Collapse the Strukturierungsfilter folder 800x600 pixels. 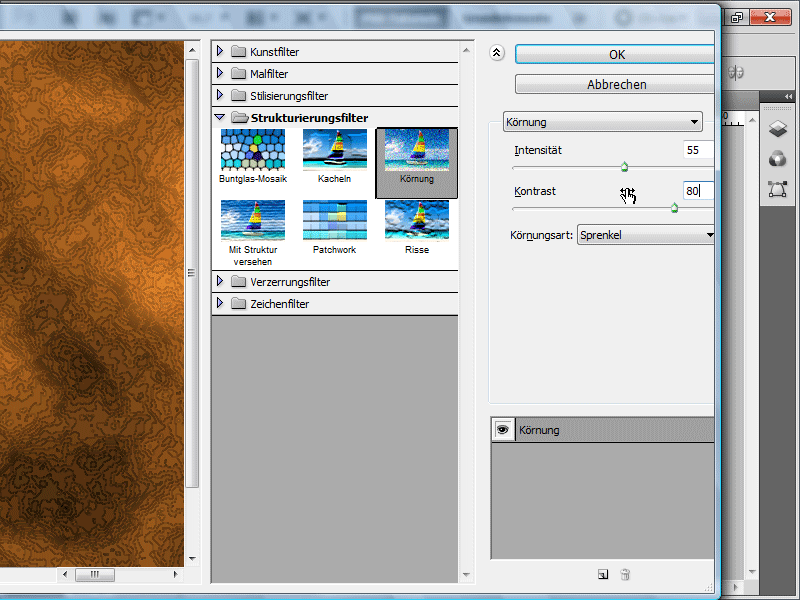coord(220,117)
